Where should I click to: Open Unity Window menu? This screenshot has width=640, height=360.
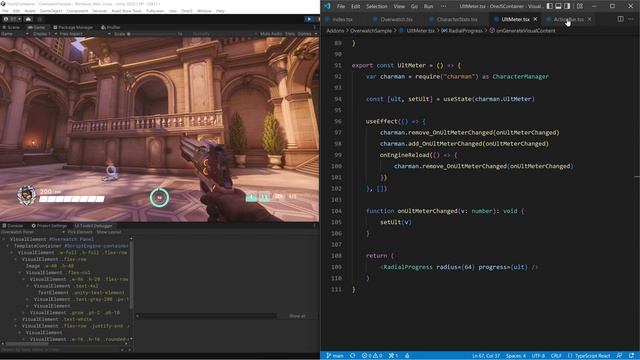204,11
